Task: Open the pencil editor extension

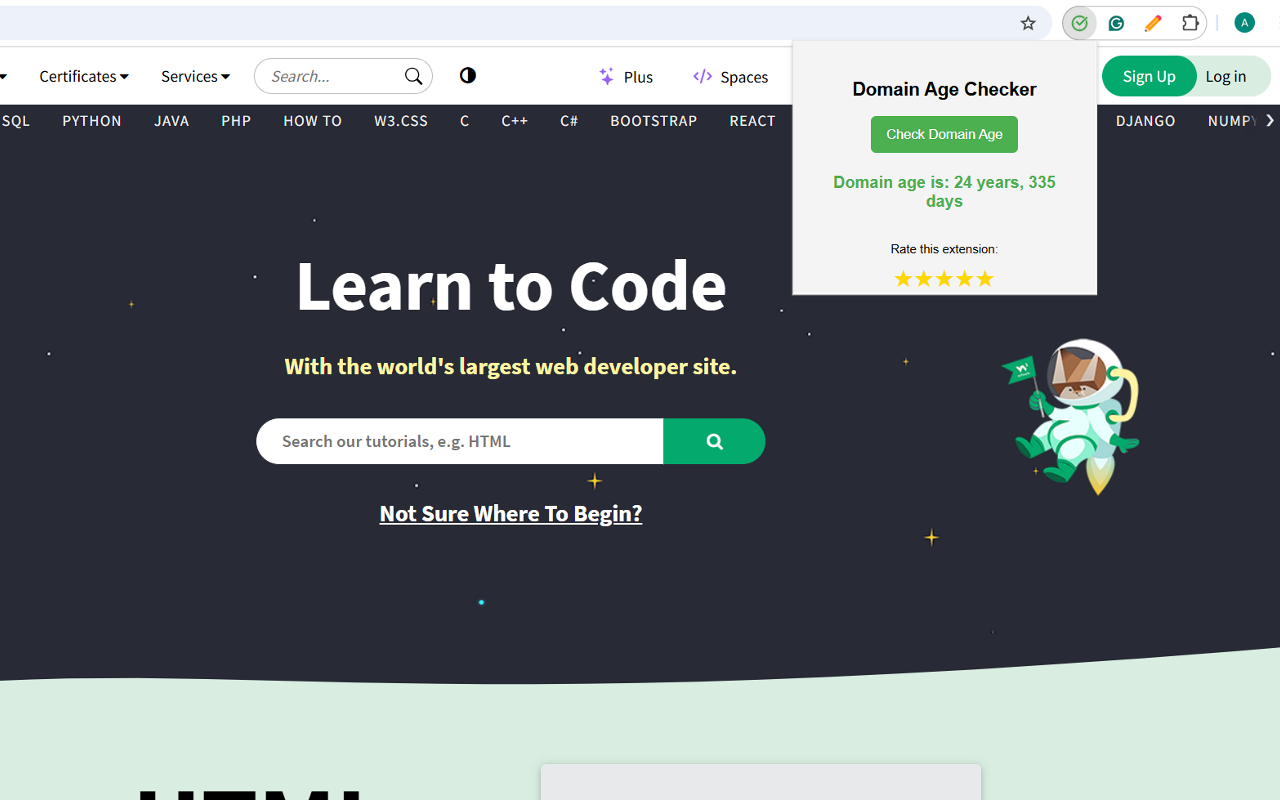Action: coord(1152,22)
